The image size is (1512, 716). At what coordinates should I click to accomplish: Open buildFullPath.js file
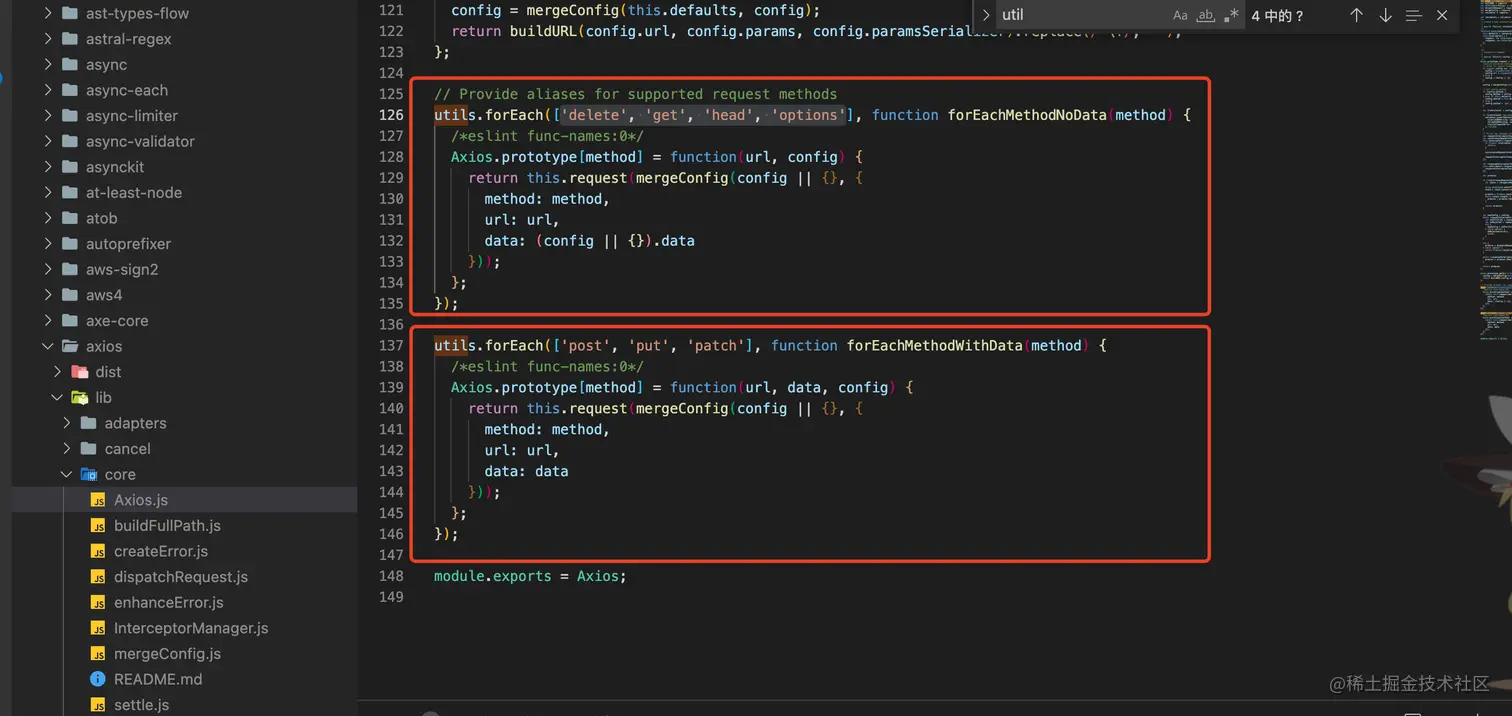167,526
